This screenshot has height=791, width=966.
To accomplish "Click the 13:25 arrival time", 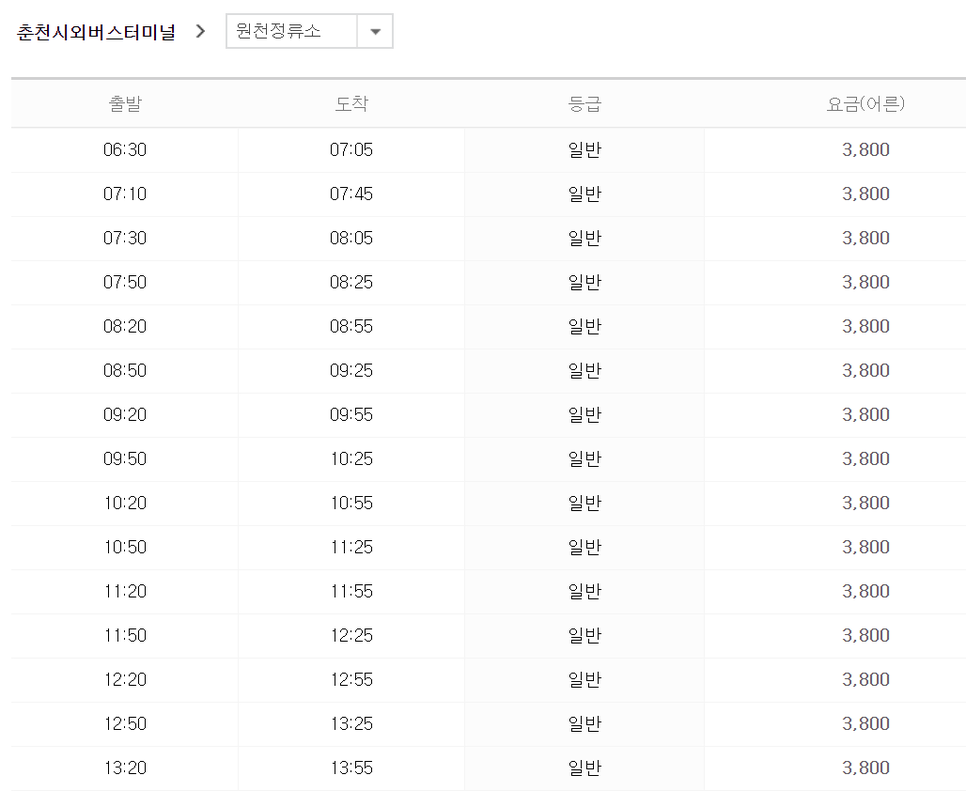I will [351, 724].
